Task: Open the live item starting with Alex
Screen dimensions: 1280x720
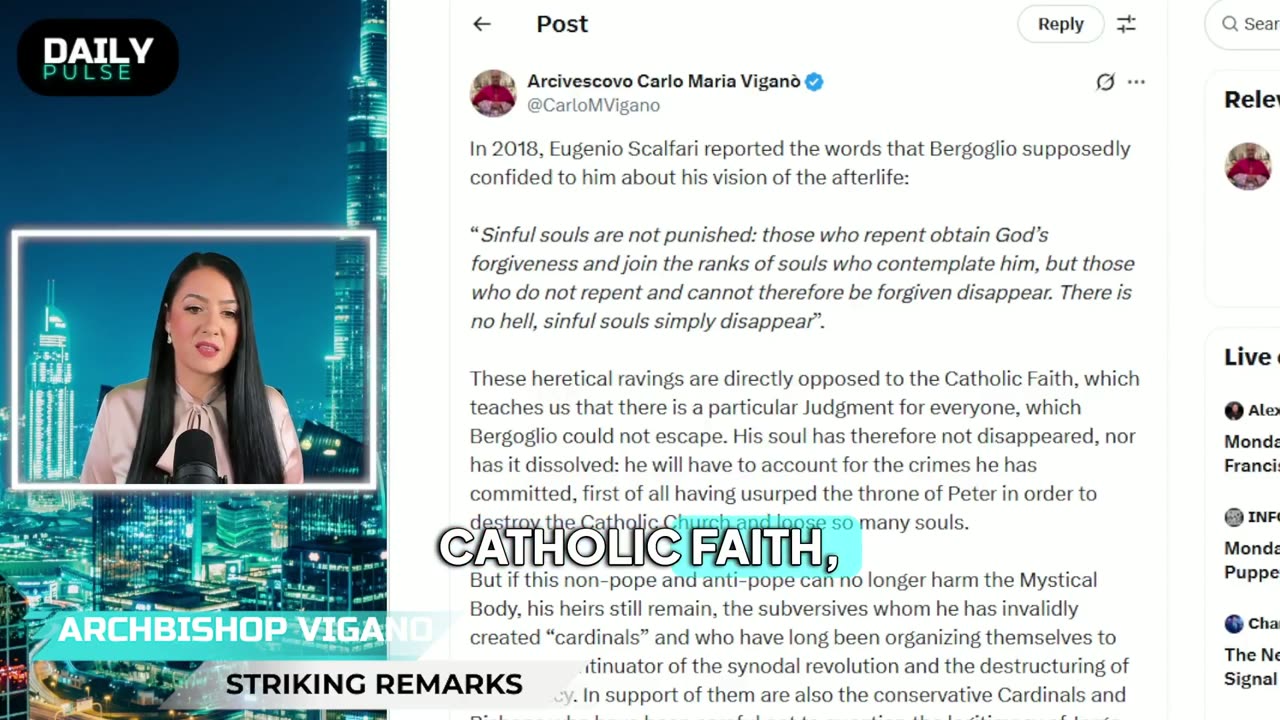Action: 1252,438
